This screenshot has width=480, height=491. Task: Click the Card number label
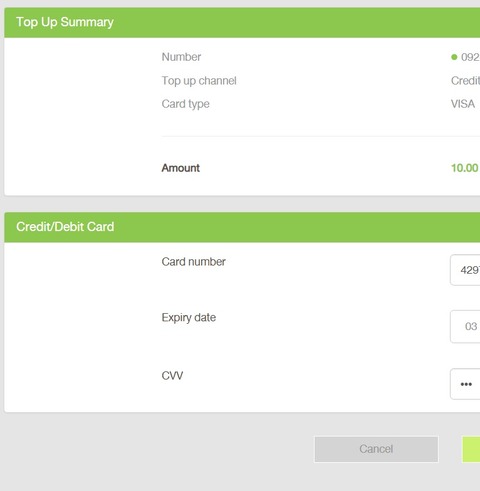194,262
